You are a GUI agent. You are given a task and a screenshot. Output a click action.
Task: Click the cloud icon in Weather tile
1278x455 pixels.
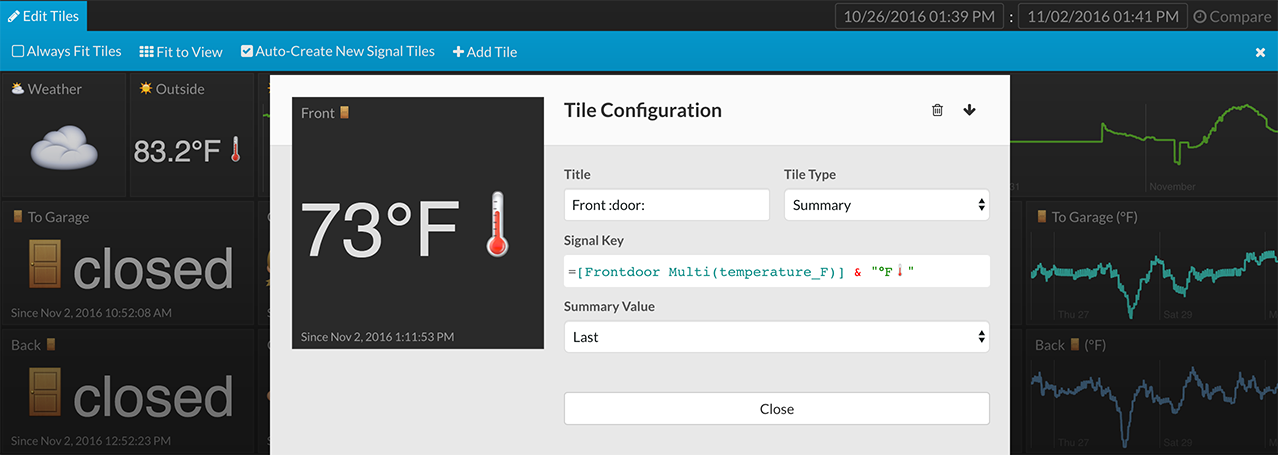[x=64, y=149]
